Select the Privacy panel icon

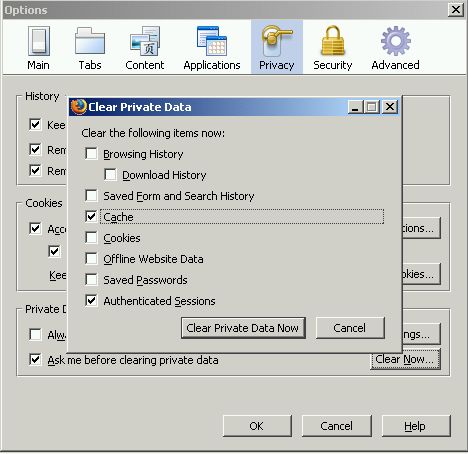click(x=277, y=41)
